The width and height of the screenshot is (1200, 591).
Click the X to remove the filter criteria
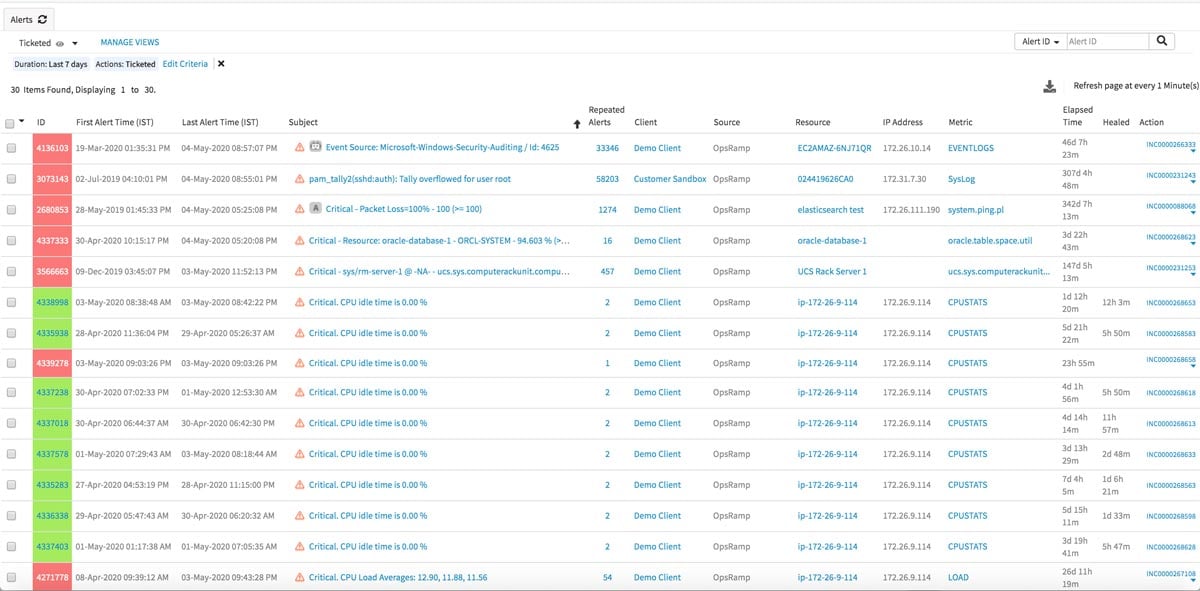pos(219,62)
